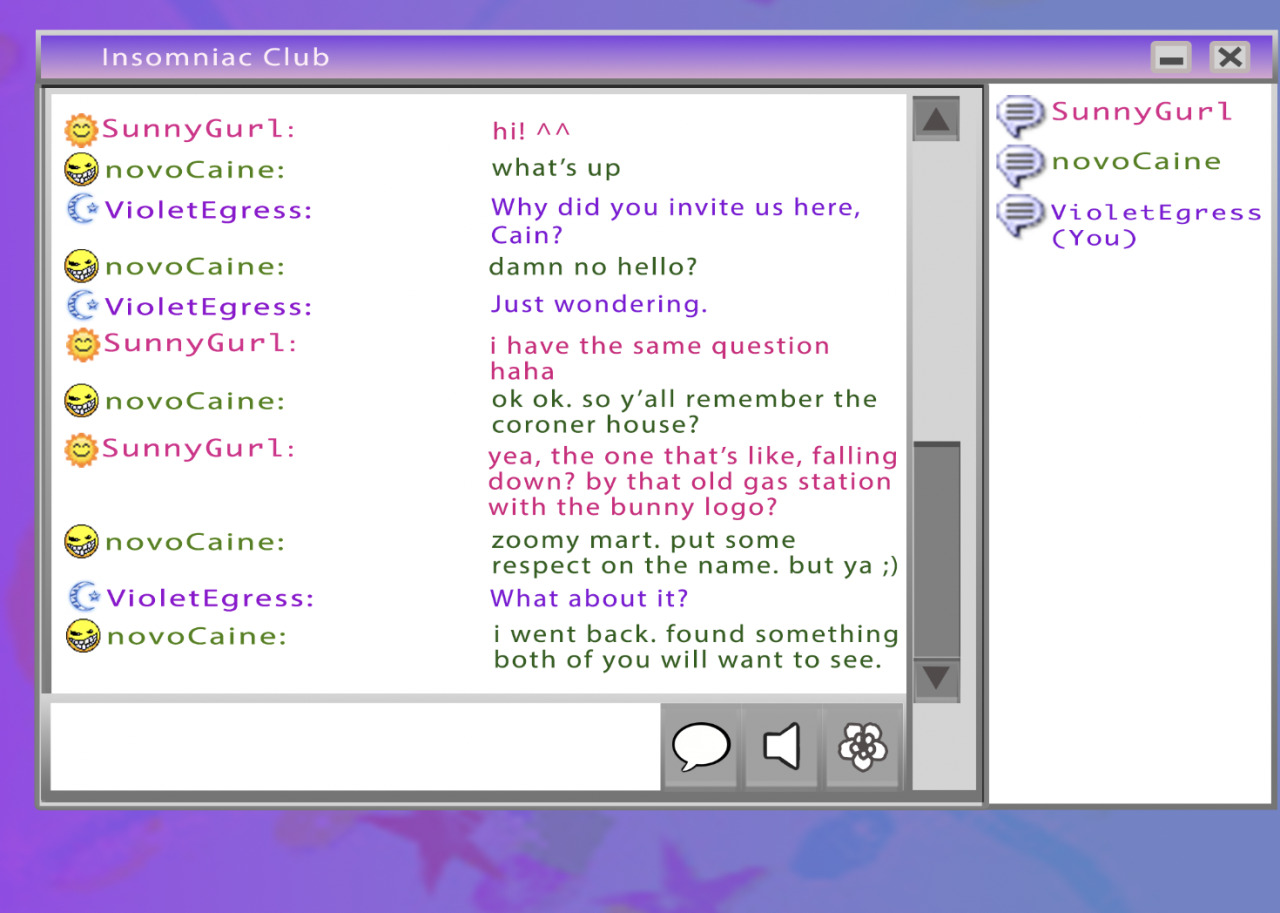This screenshot has width=1280, height=913.
Task: Click the grinning avatar beside "what's up"
Action: (x=82, y=169)
